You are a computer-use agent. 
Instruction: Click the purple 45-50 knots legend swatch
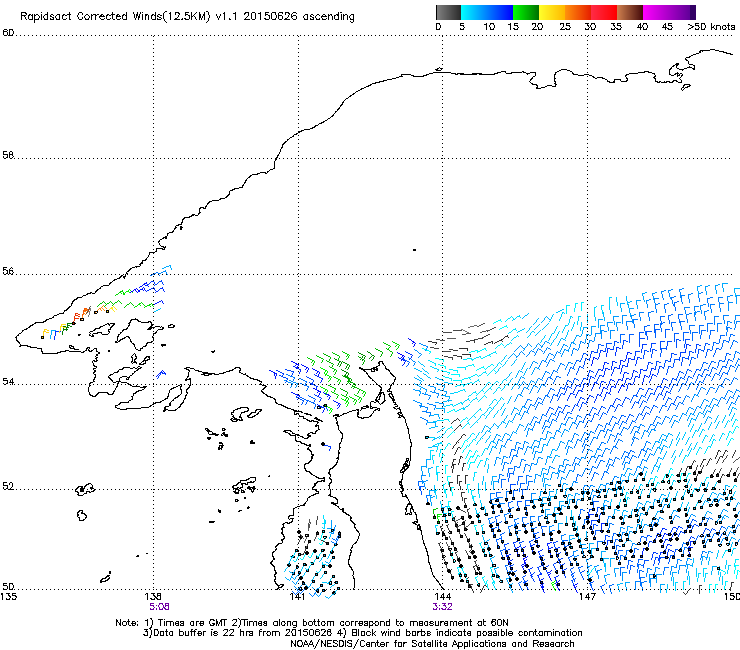[680, 12]
